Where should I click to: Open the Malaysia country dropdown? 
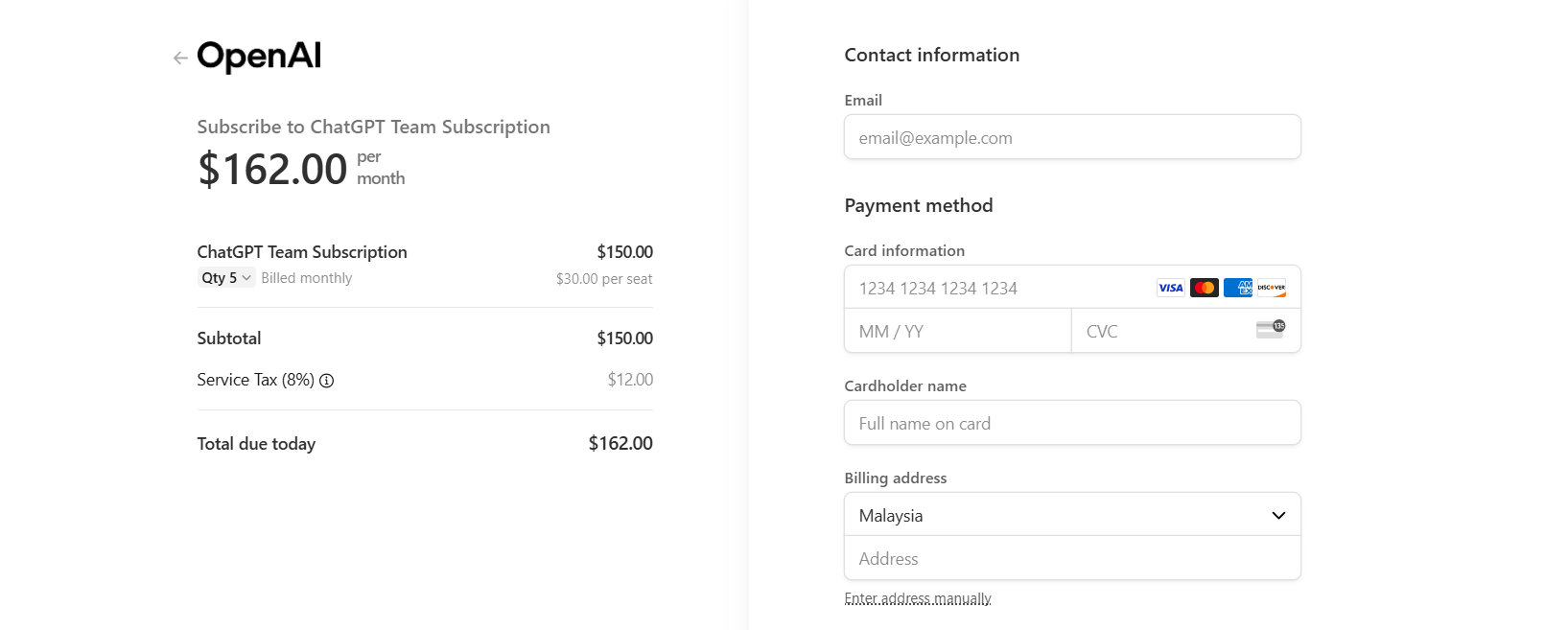click(1072, 515)
